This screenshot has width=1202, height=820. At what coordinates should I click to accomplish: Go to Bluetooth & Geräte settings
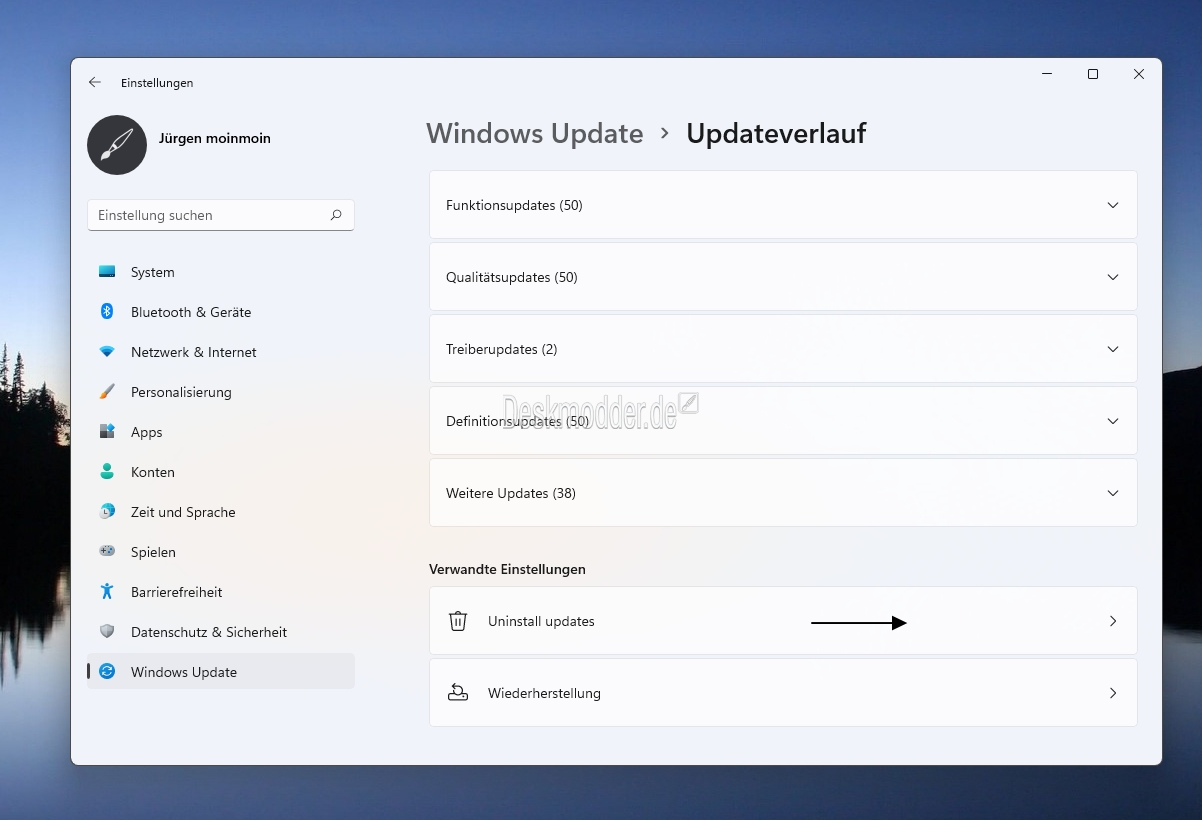[x=221, y=312]
